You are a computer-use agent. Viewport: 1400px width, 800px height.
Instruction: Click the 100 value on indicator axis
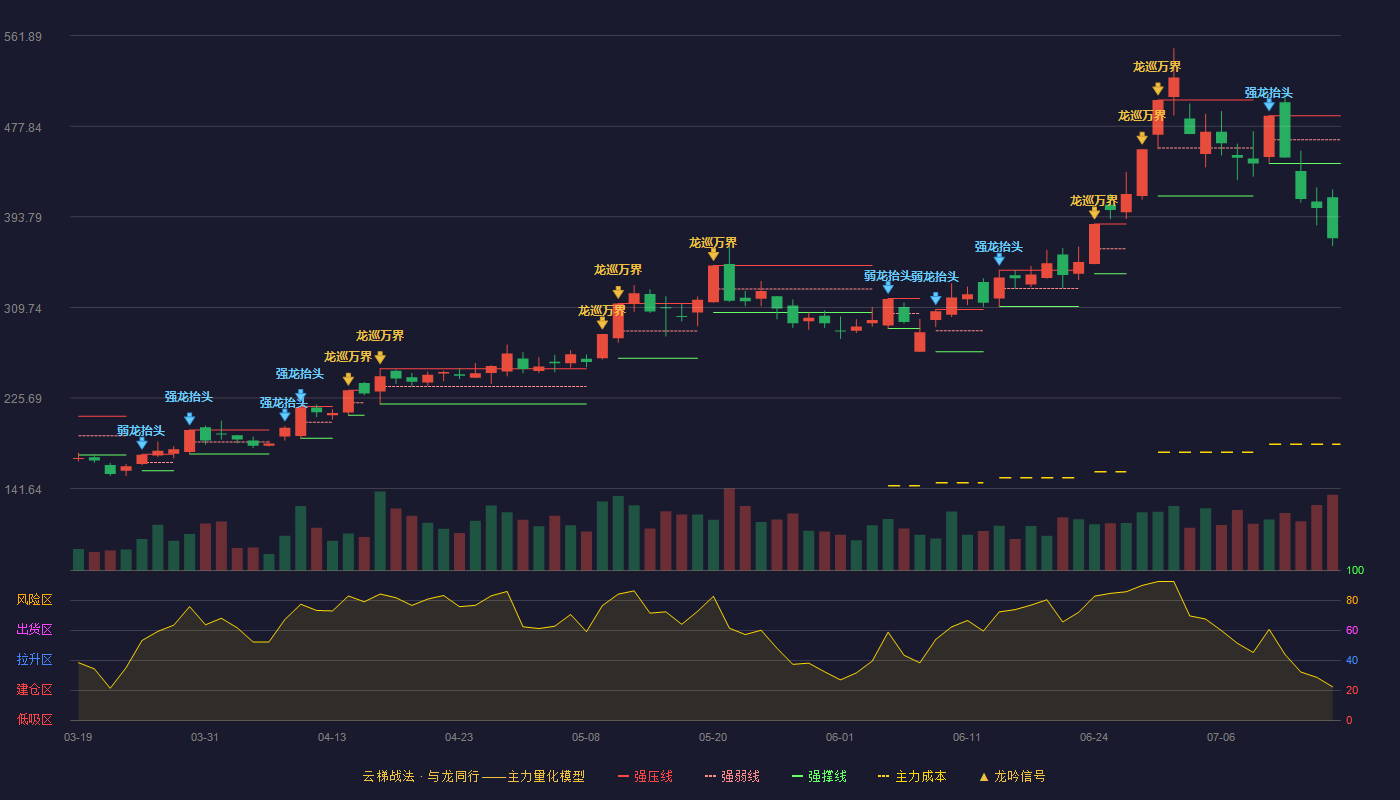tap(1355, 571)
